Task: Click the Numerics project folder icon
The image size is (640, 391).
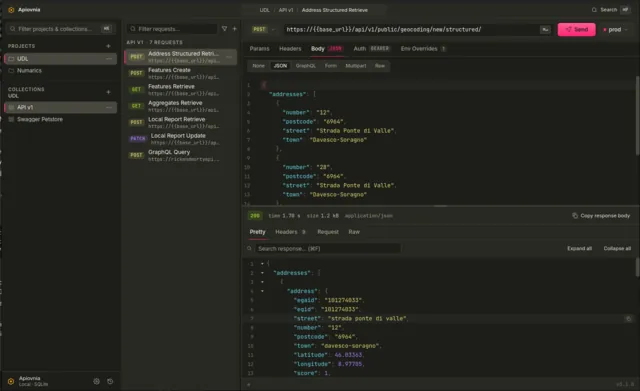Action: (x=11, y=71)
